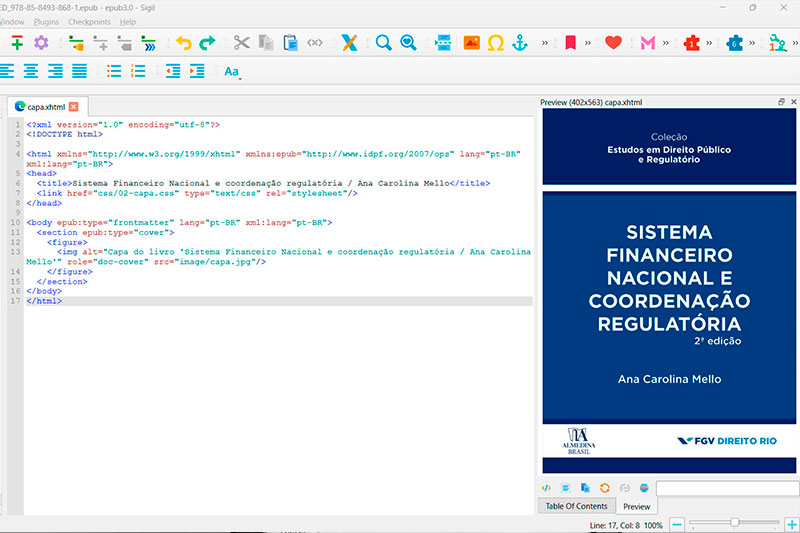Click the anchor Insert ID icon
Viewport: 800px width, 533px height.
tap(519, 43)
